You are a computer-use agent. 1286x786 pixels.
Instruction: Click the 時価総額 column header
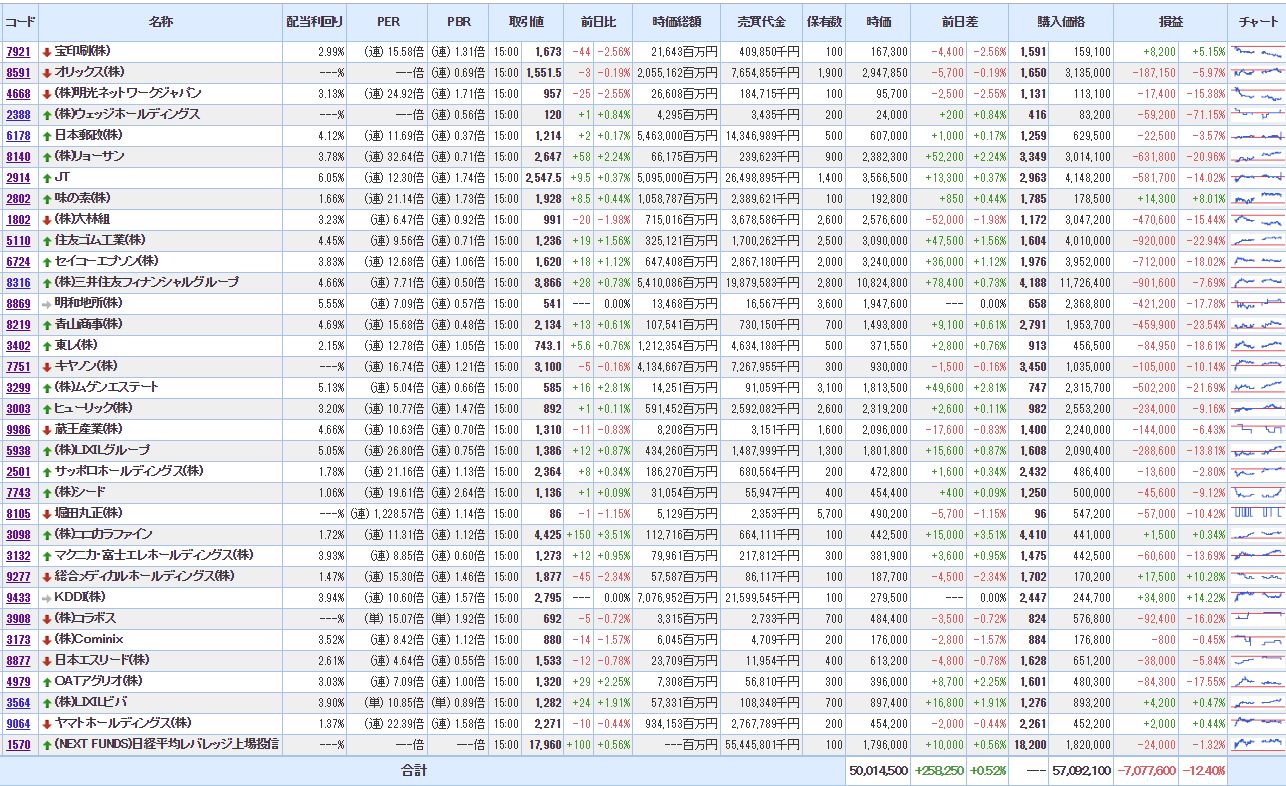coord(676,21)
